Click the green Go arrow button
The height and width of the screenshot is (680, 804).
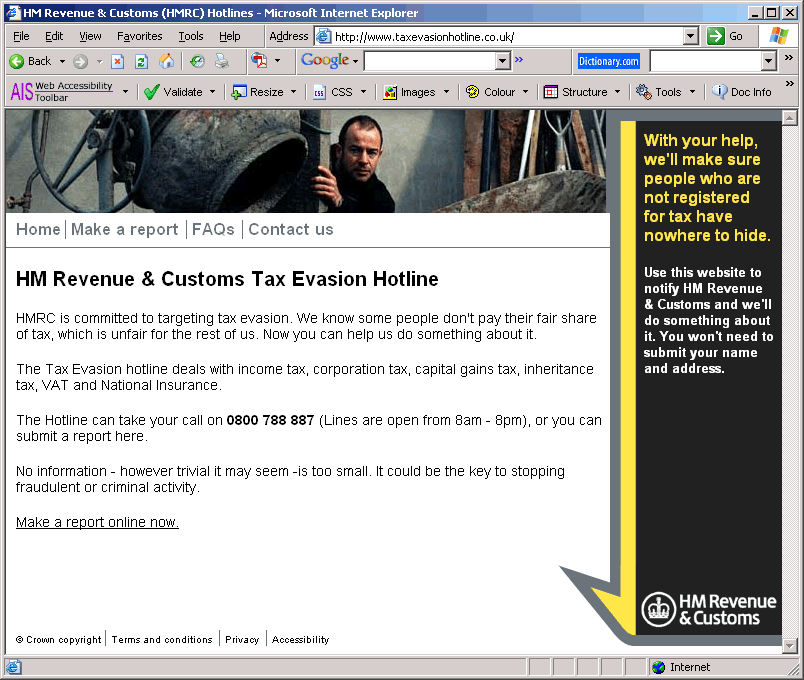tap(715, 36)
